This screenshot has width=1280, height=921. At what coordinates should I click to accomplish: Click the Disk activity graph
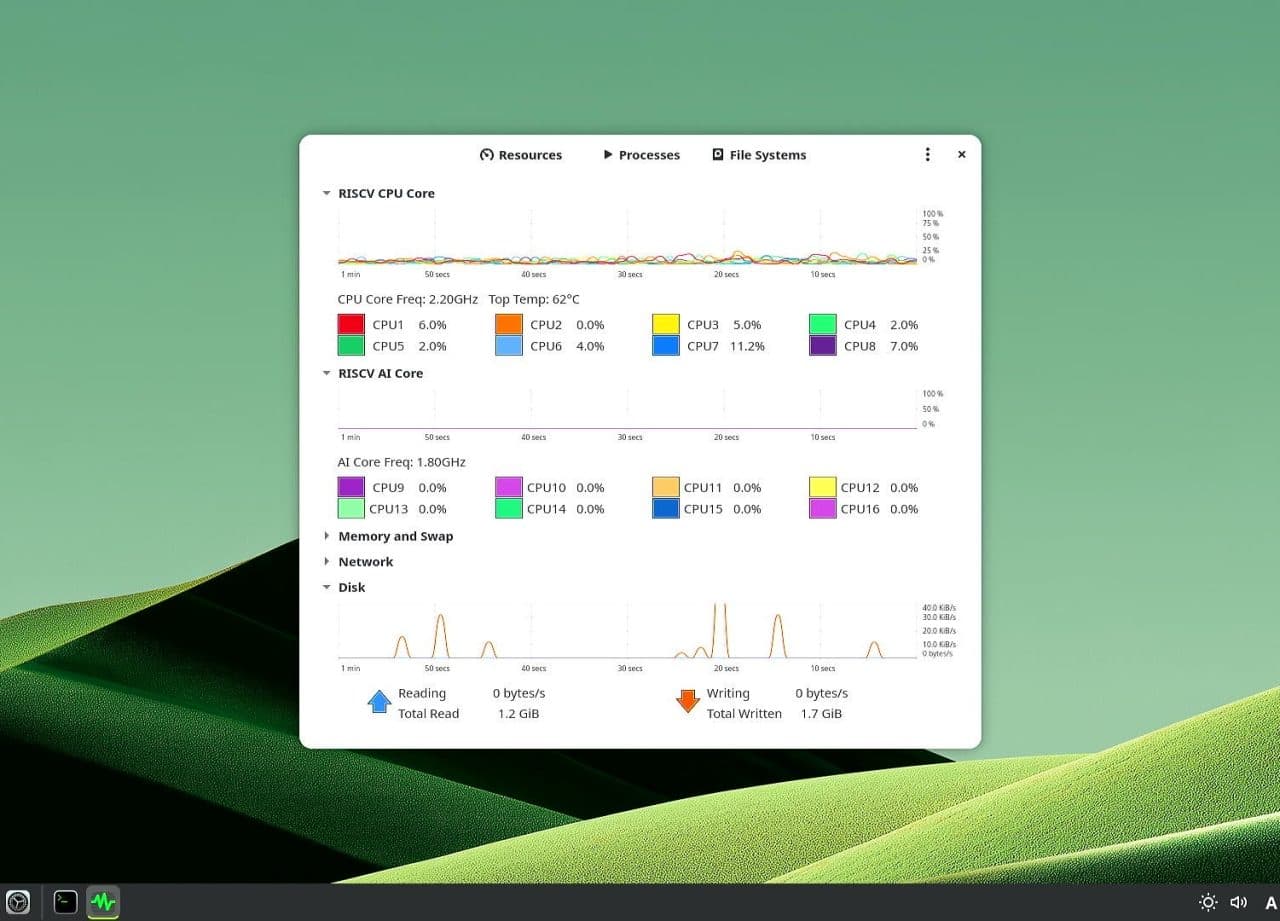point(628,631)
